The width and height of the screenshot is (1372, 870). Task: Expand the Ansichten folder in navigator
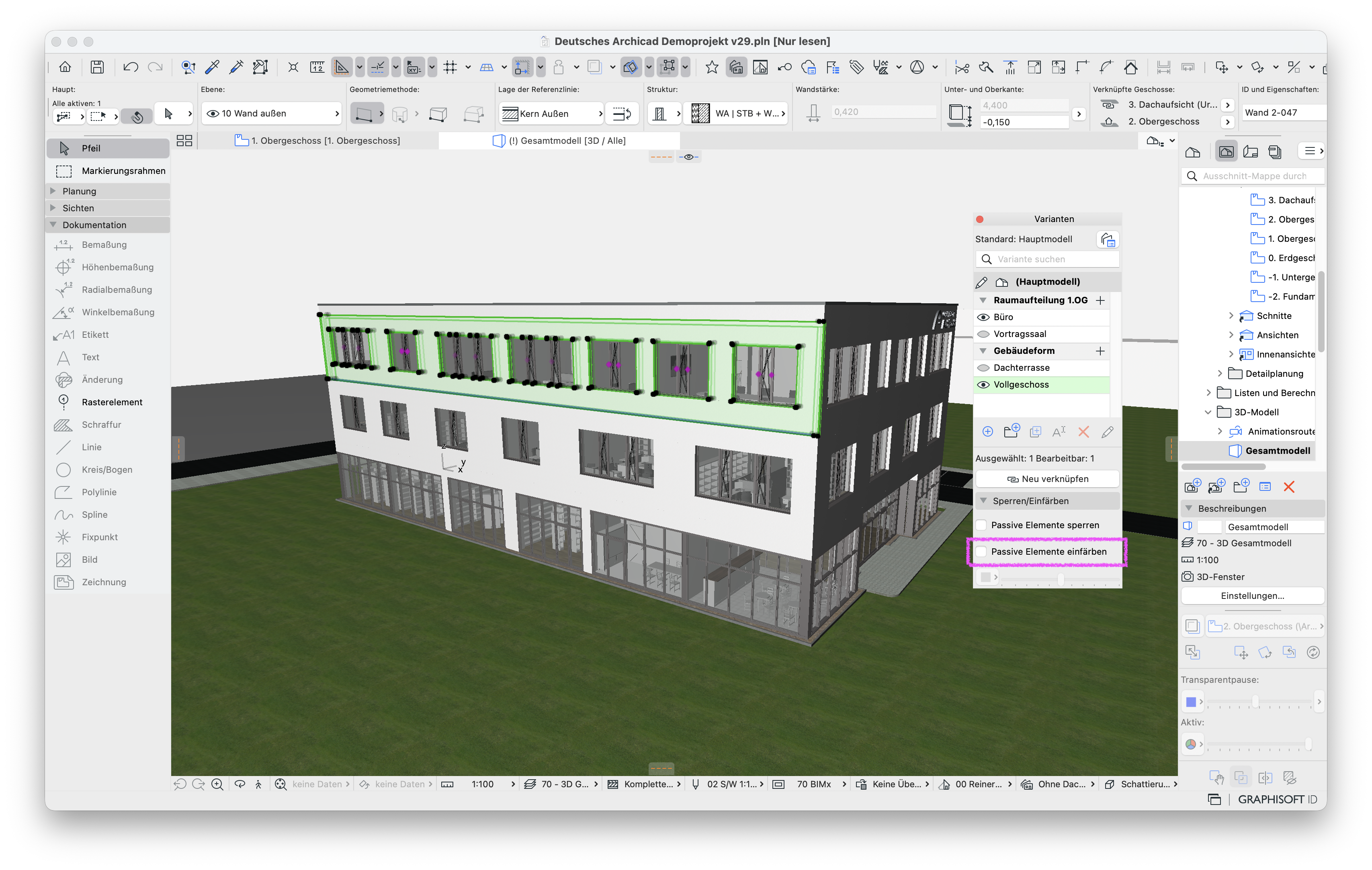[x=1231, y=335]
